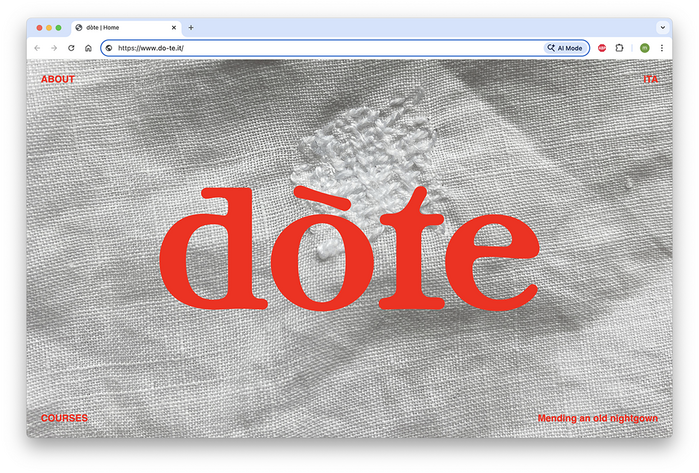Click the browser forward arrow
Viewport: 699px width, 473px height.
tap(54, 48)
